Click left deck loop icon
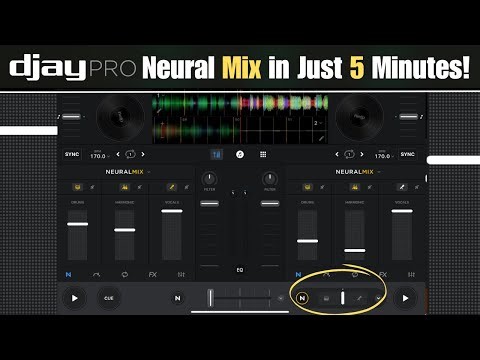Viewport: 480px width, 360px height. pyautogui.click(x=130, y=154)
